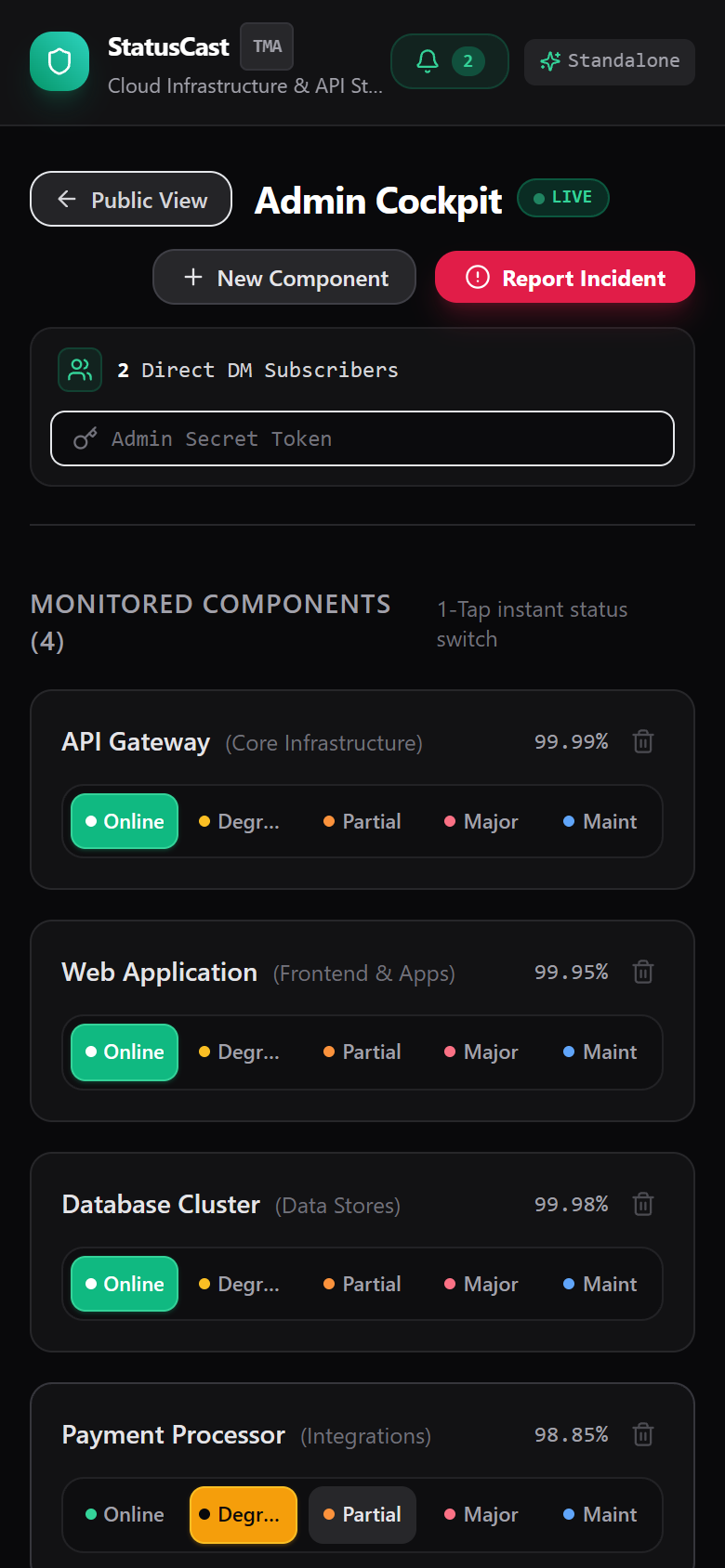Set API Gateway status to Maint
The image size is (725, 1568).
coord(600,821)
